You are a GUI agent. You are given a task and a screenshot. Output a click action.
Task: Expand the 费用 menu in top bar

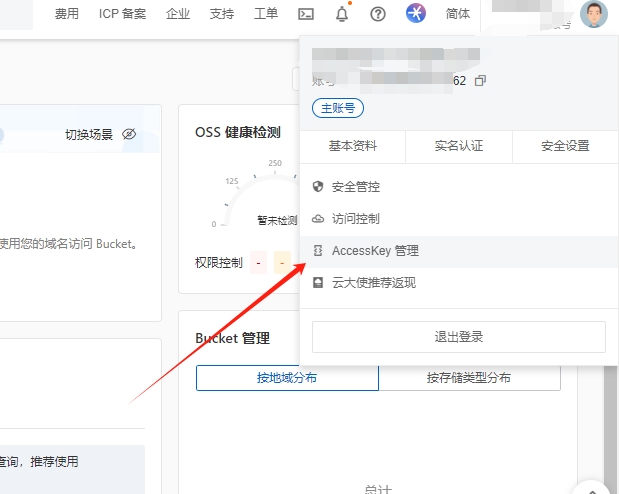67,14
